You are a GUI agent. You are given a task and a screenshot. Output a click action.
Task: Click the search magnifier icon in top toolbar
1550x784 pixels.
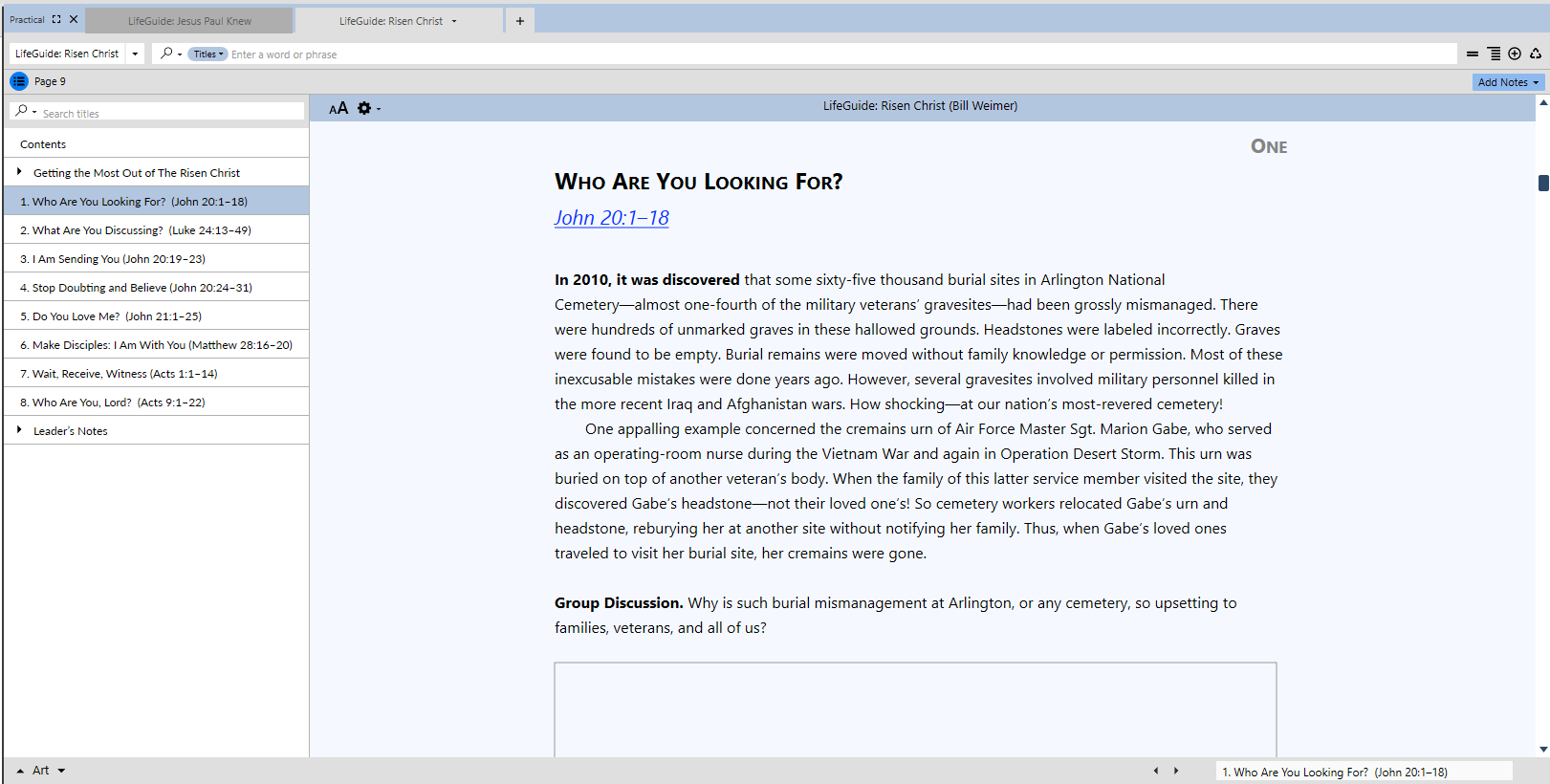tap(167, 54)
